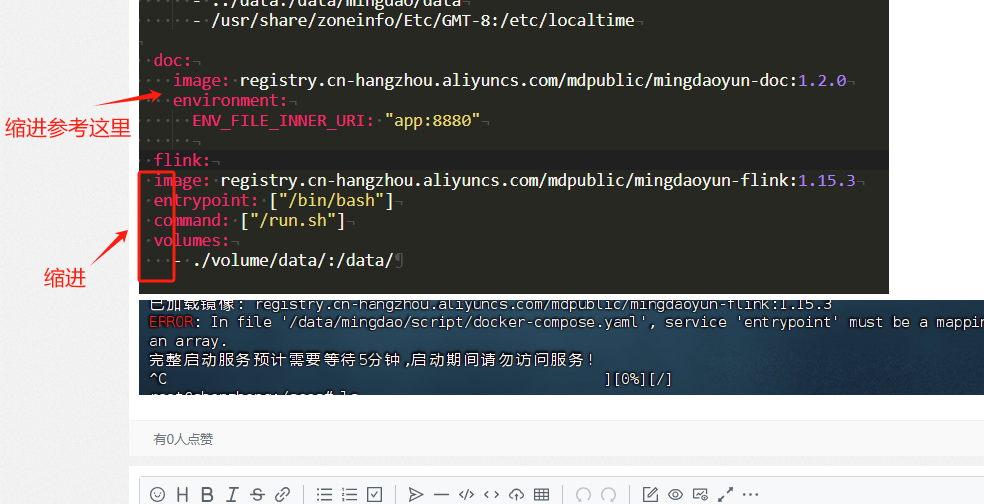Switch to edit mode with pencil icon
Viewport: 984px width, 504px height.
pyautogui.click(x=650, y=495)
